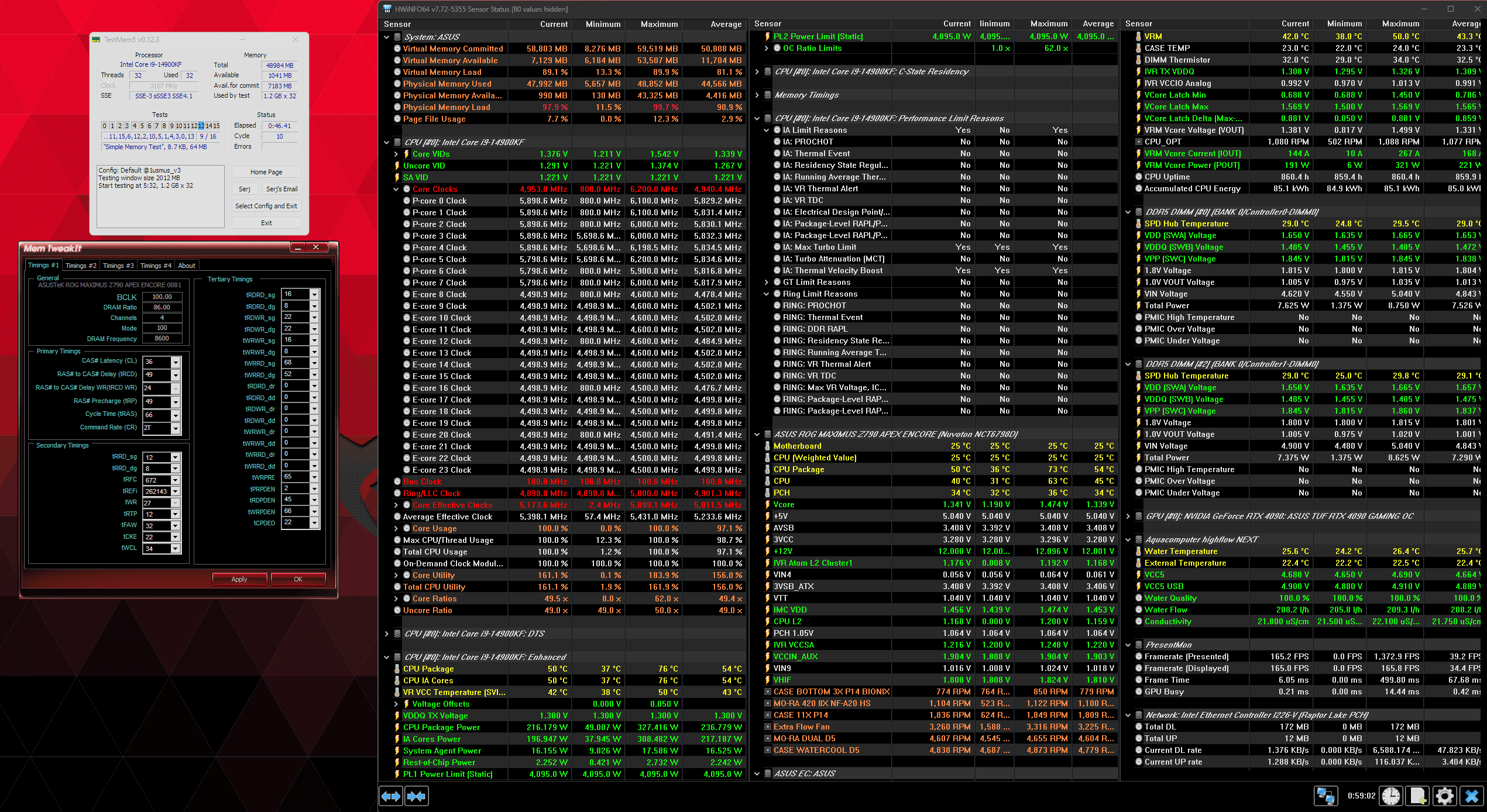Collapse the Core Clocks tree
This screenshot has width=1487, height=812.
[x=396, y=189]
